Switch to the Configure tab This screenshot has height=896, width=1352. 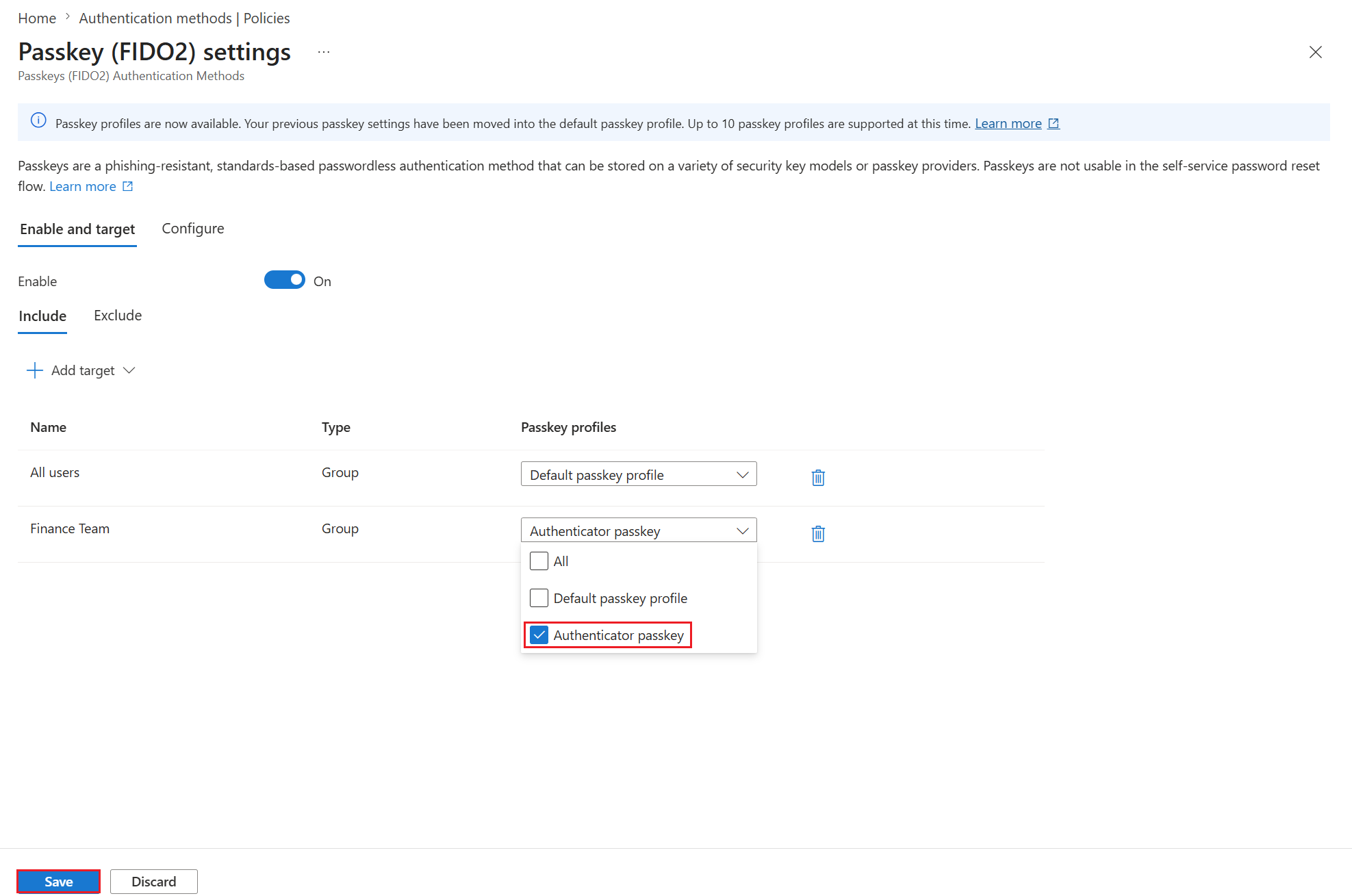point(193,229)
